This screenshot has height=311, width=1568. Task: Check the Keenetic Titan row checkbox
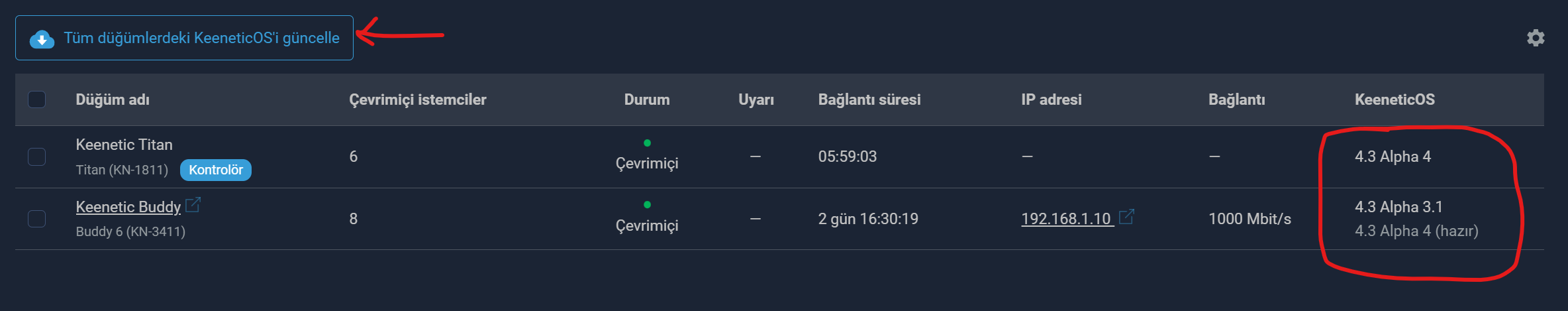pyautogui.click(x=37, y=156)
